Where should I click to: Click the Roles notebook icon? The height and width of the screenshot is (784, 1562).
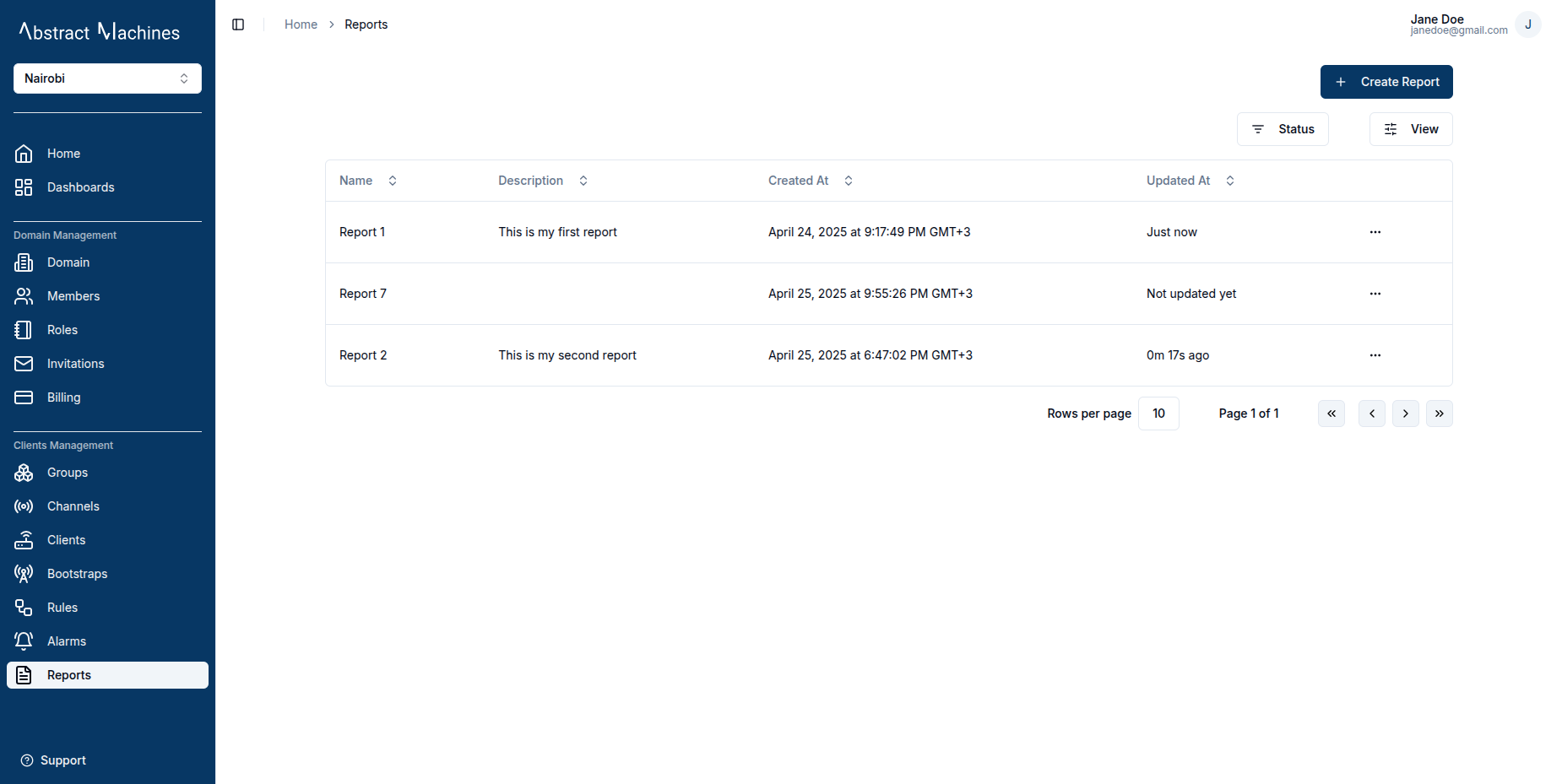tap(24, 330)
